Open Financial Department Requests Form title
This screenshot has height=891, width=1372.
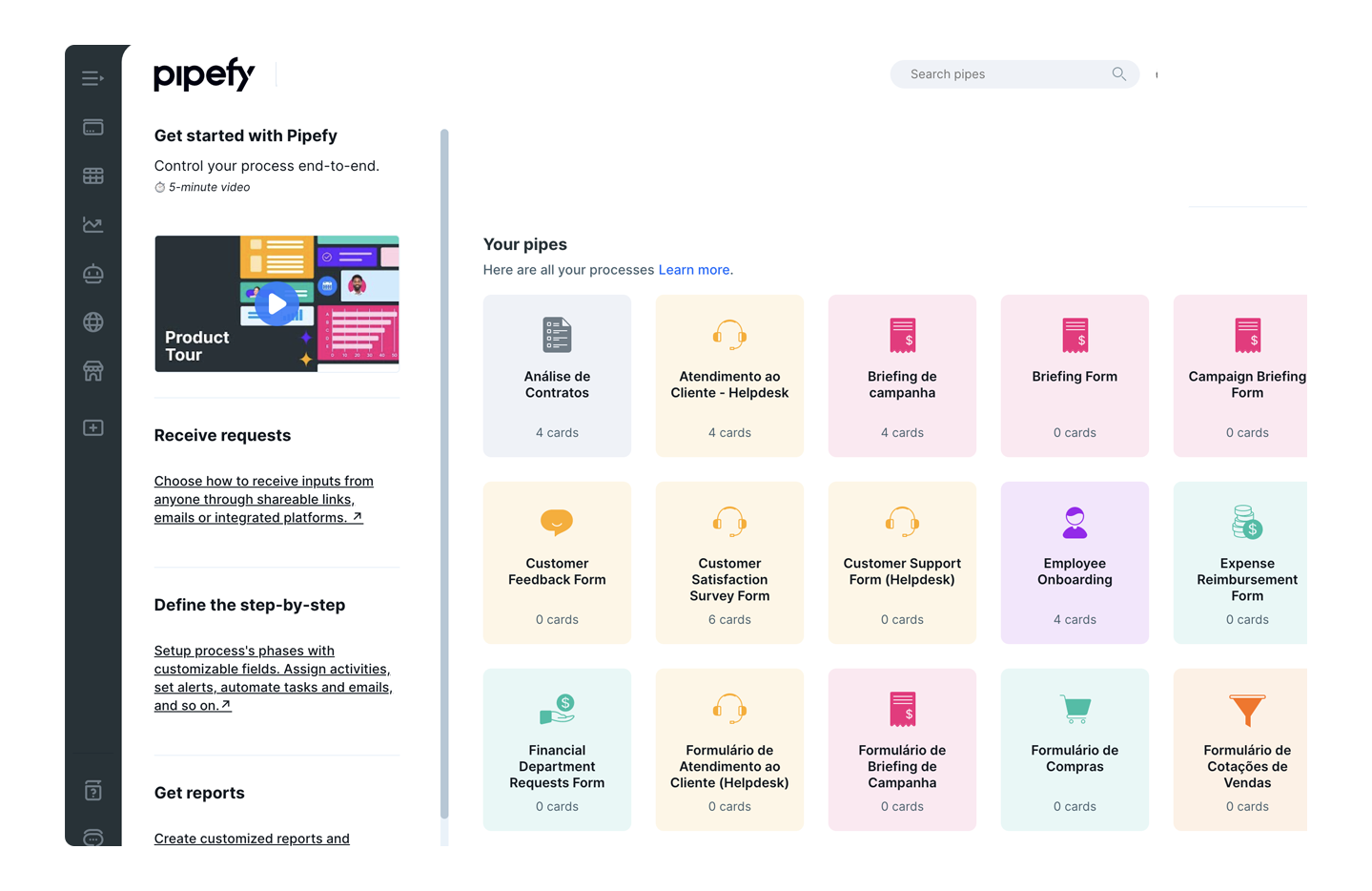(x=557, y=766)
